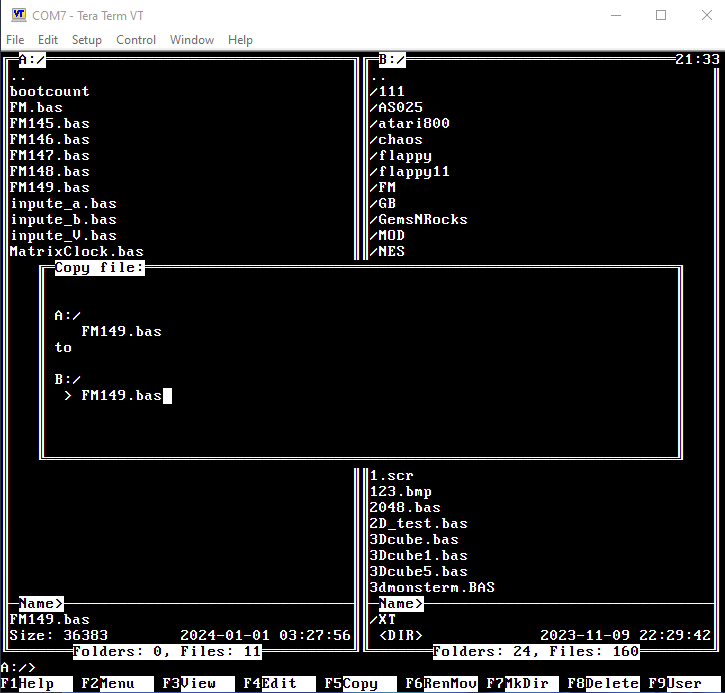Open the Control menu

tap(136, 40)
